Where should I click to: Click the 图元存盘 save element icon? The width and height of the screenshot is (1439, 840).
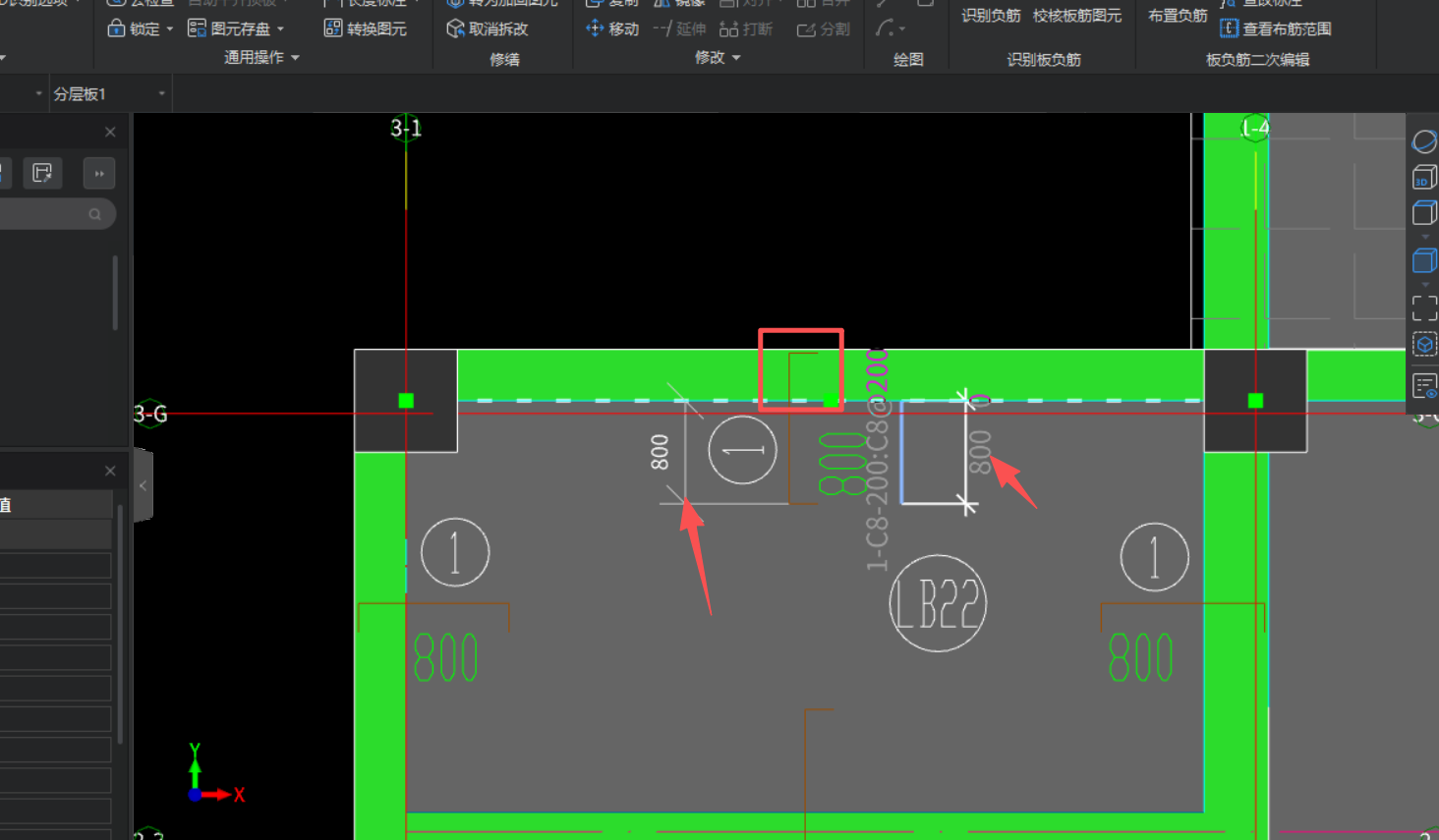197,28
